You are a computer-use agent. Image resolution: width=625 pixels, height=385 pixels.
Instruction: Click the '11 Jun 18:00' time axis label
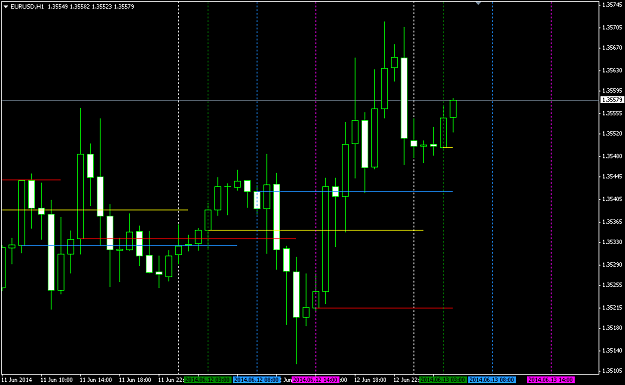(135, 380)
